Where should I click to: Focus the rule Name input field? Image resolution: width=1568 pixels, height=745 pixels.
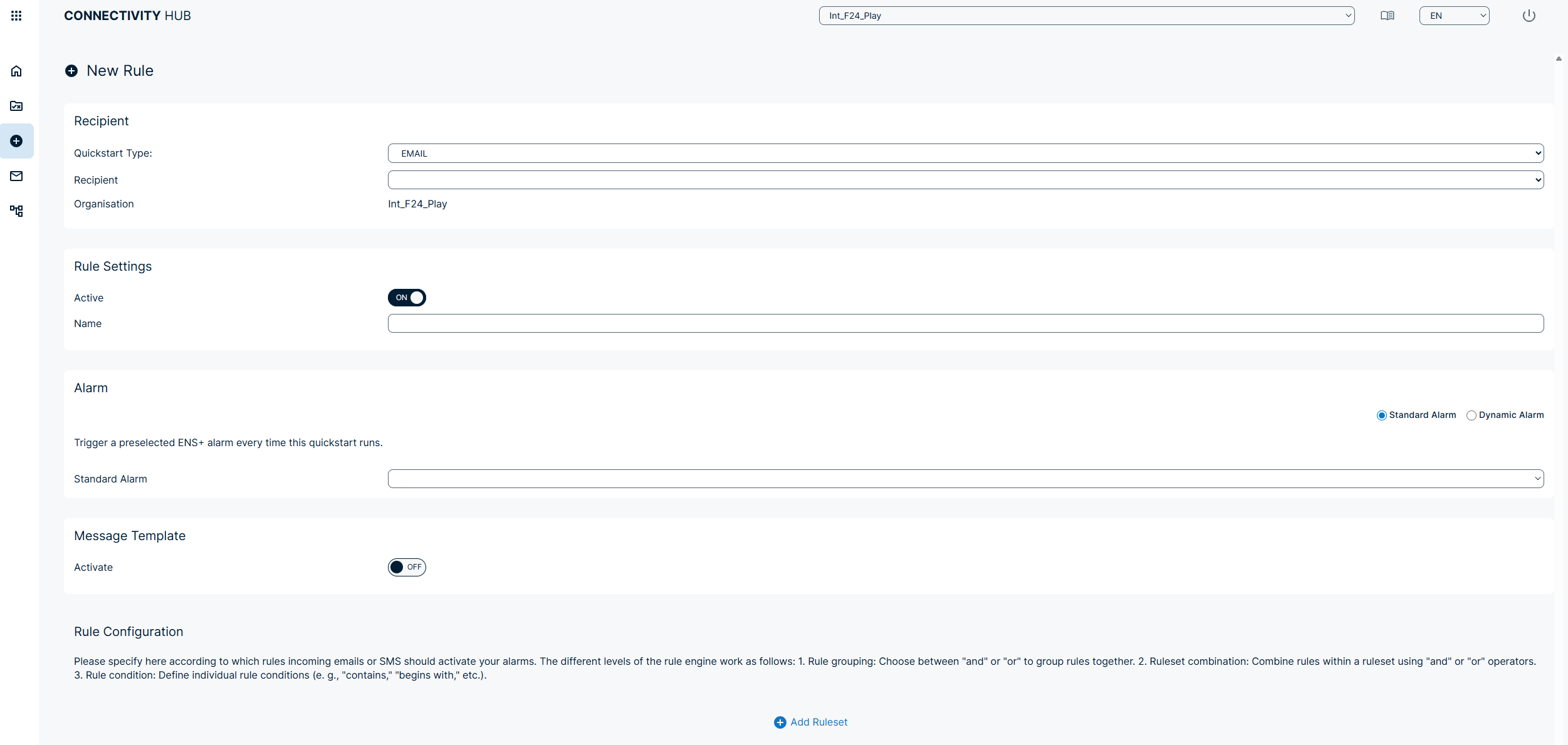click(965, 323)
